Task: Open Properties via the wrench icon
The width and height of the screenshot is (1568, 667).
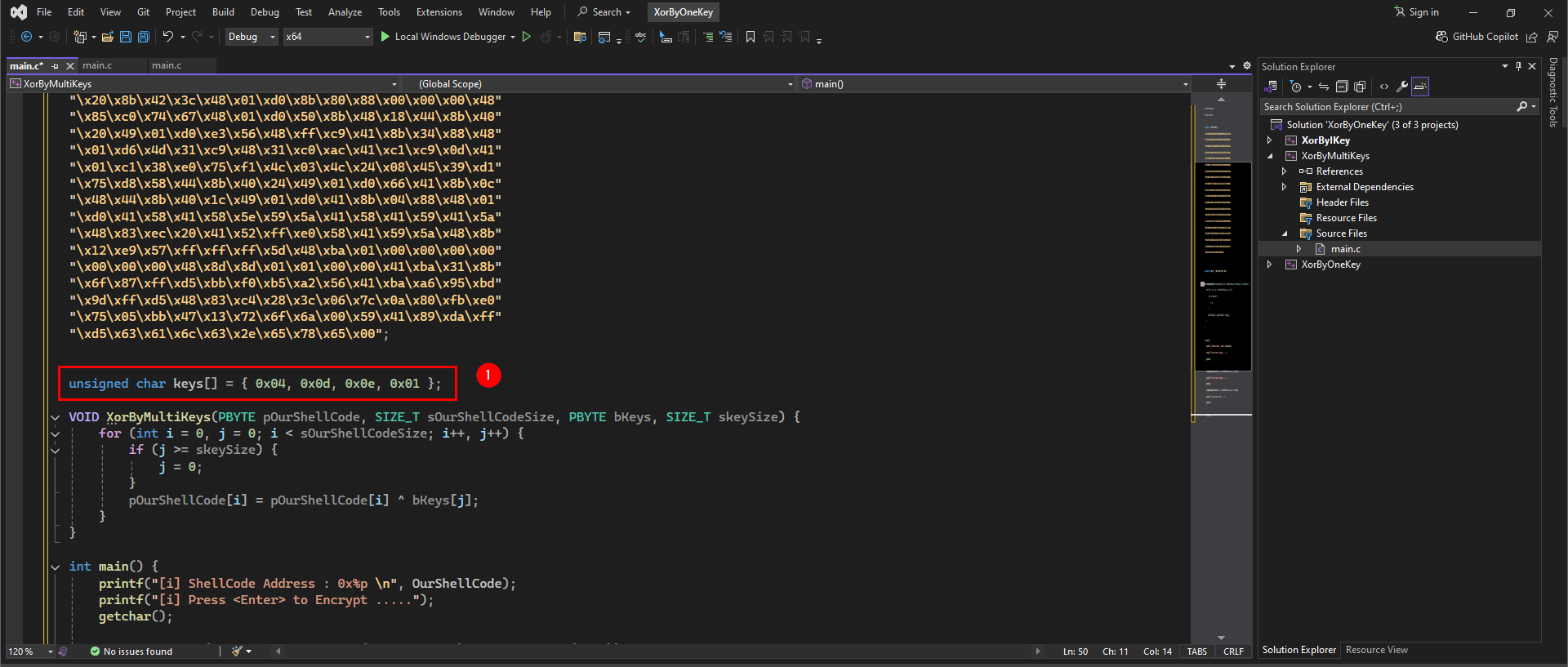Action: (1402, 87)
